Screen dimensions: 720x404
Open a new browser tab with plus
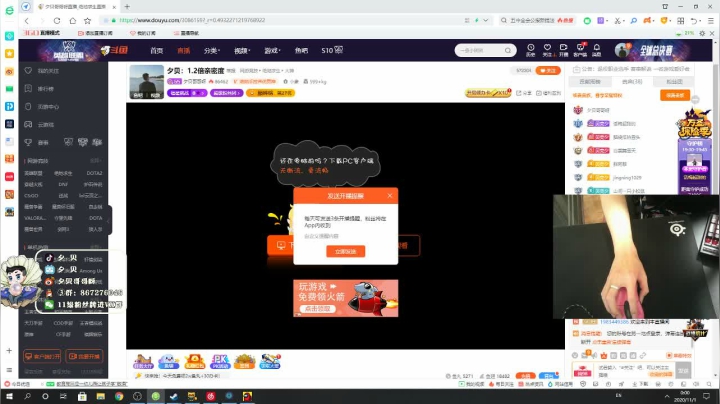click(x=127, y=6)
